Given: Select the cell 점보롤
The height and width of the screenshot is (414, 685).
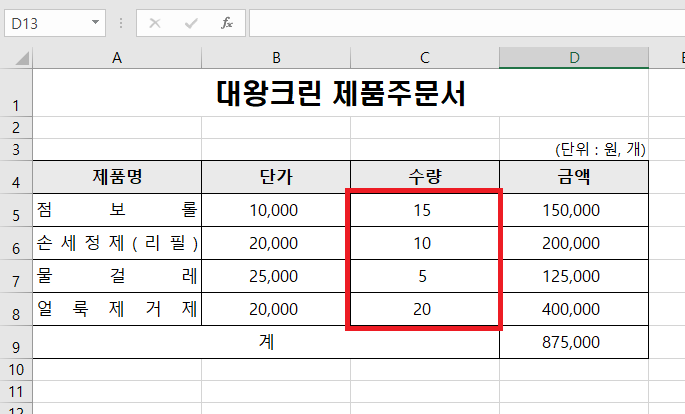Looking at the screenshot, I should click(x=117, y=210).
